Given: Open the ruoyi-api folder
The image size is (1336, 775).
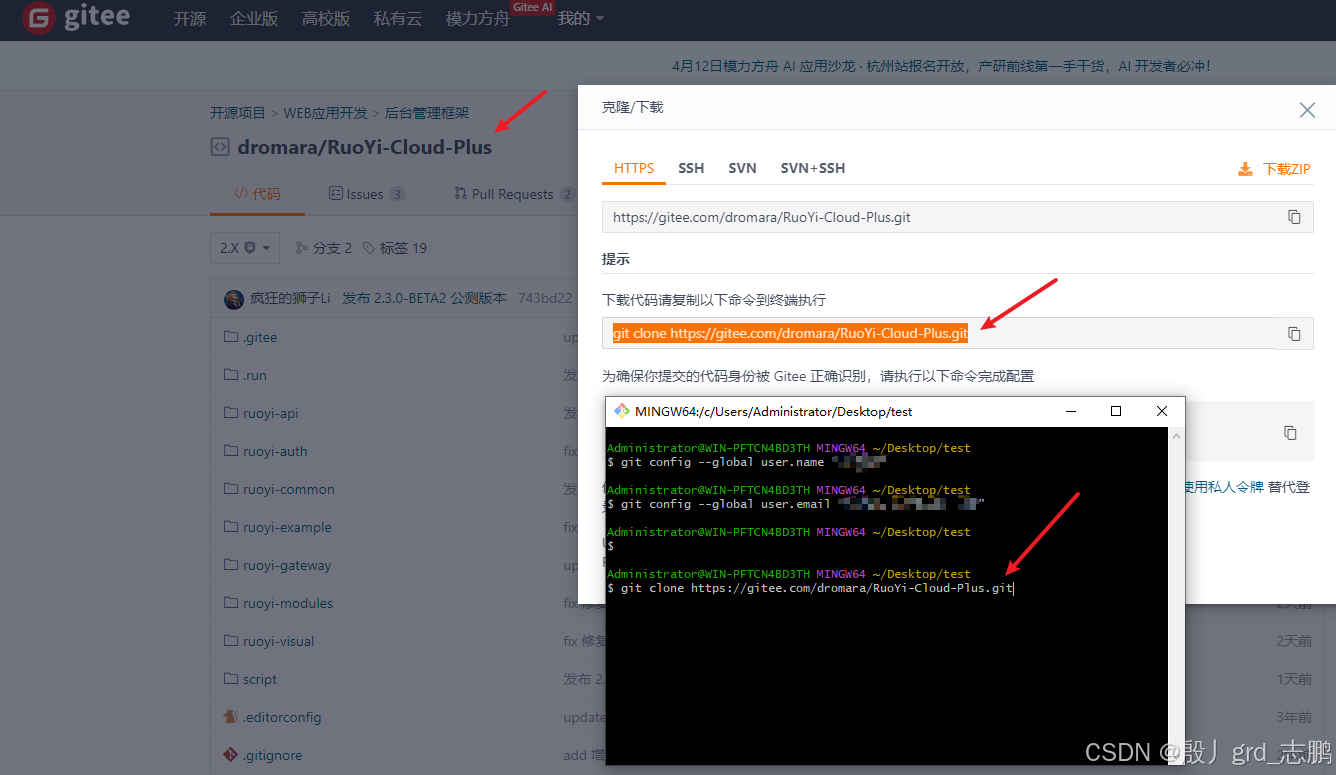Looking at the screenshot, I should click(271, 413).
